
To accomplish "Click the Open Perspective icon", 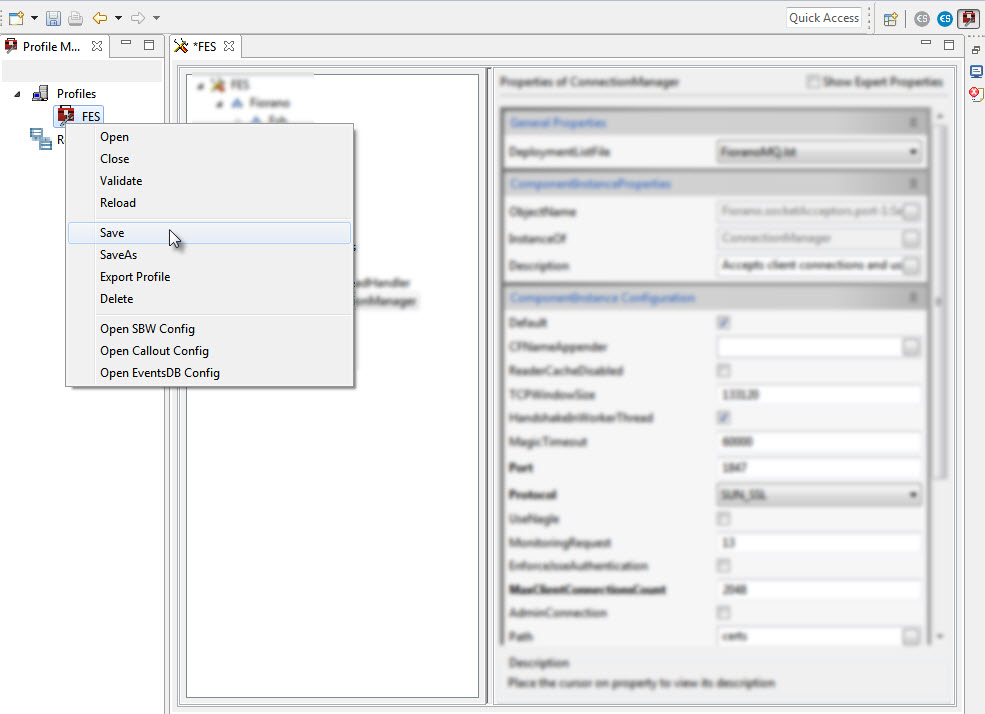I will click(x=890, y=19).
